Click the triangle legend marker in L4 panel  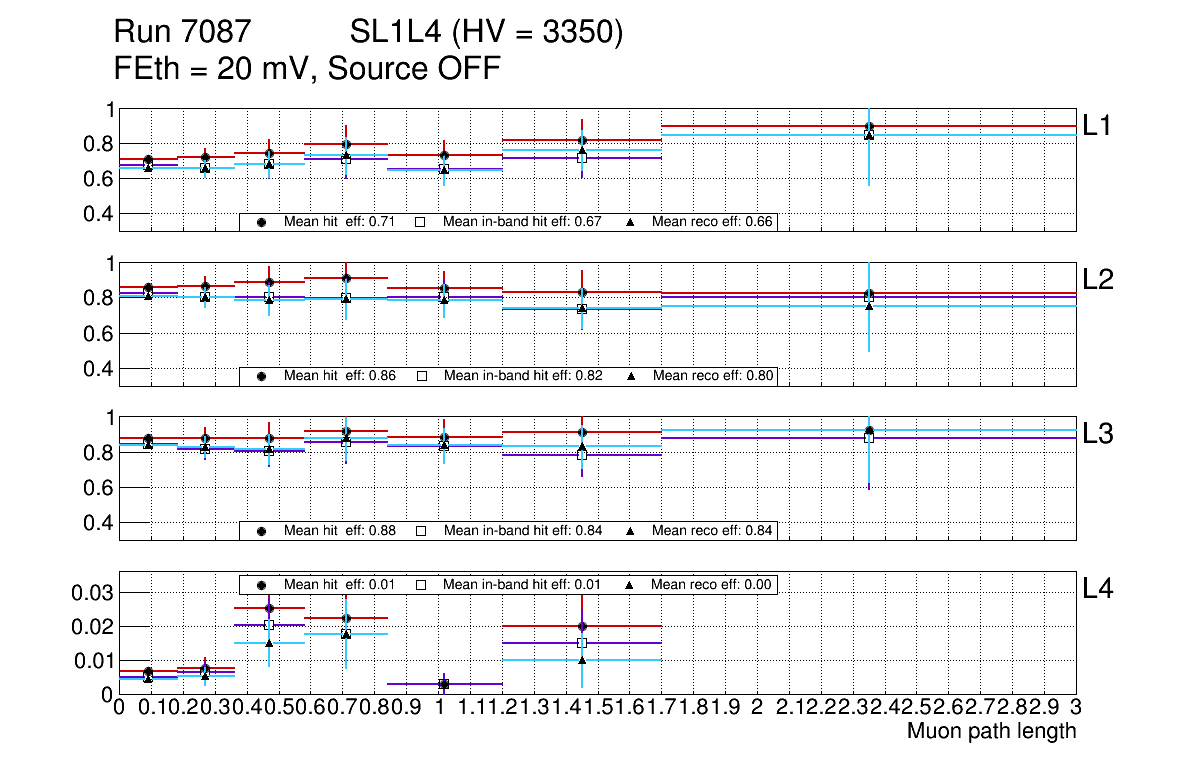coord(630,584)
